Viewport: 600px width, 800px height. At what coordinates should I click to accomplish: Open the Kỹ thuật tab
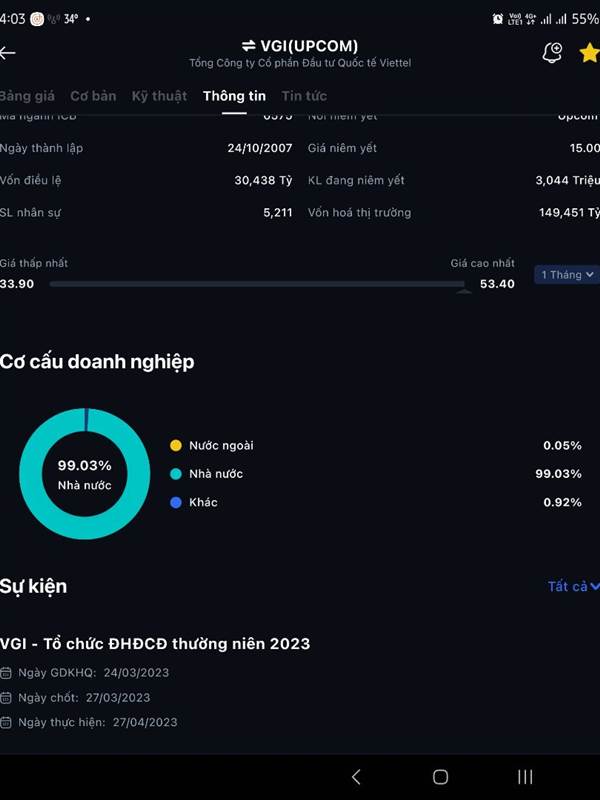(x=159, y=96)
